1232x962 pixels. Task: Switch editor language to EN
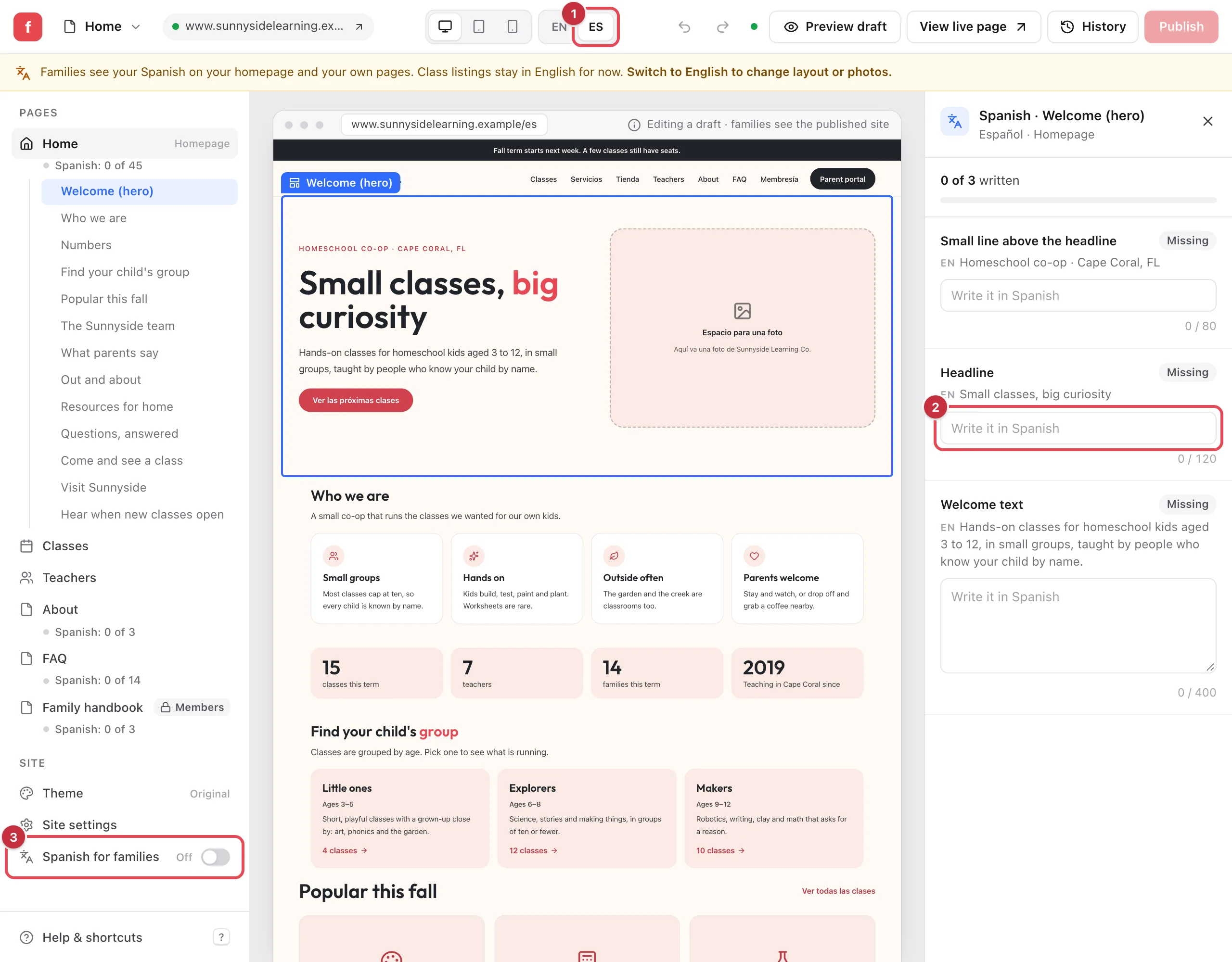coord(559,26)
